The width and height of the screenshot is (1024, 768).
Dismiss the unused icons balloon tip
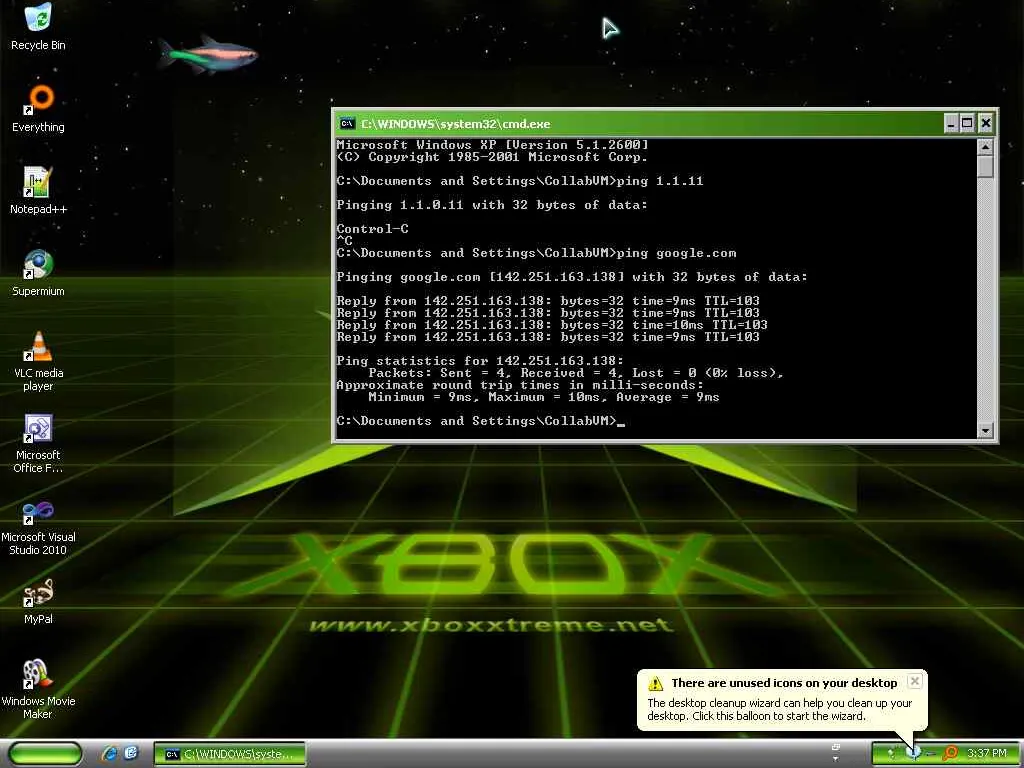pyautogui.click(x=915, y=681)
